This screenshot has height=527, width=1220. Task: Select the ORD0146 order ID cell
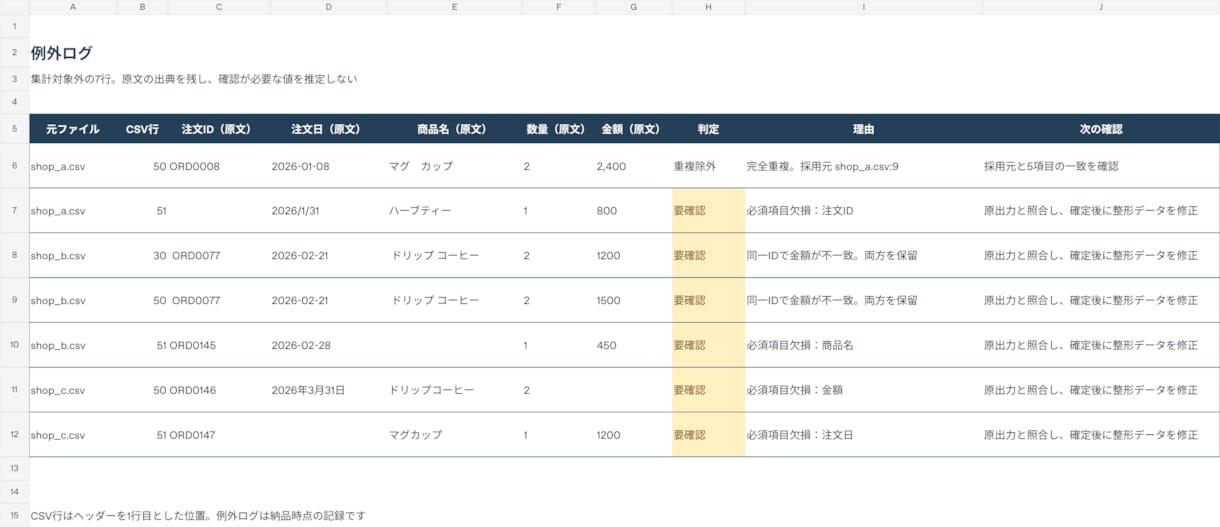click(219, 390)
